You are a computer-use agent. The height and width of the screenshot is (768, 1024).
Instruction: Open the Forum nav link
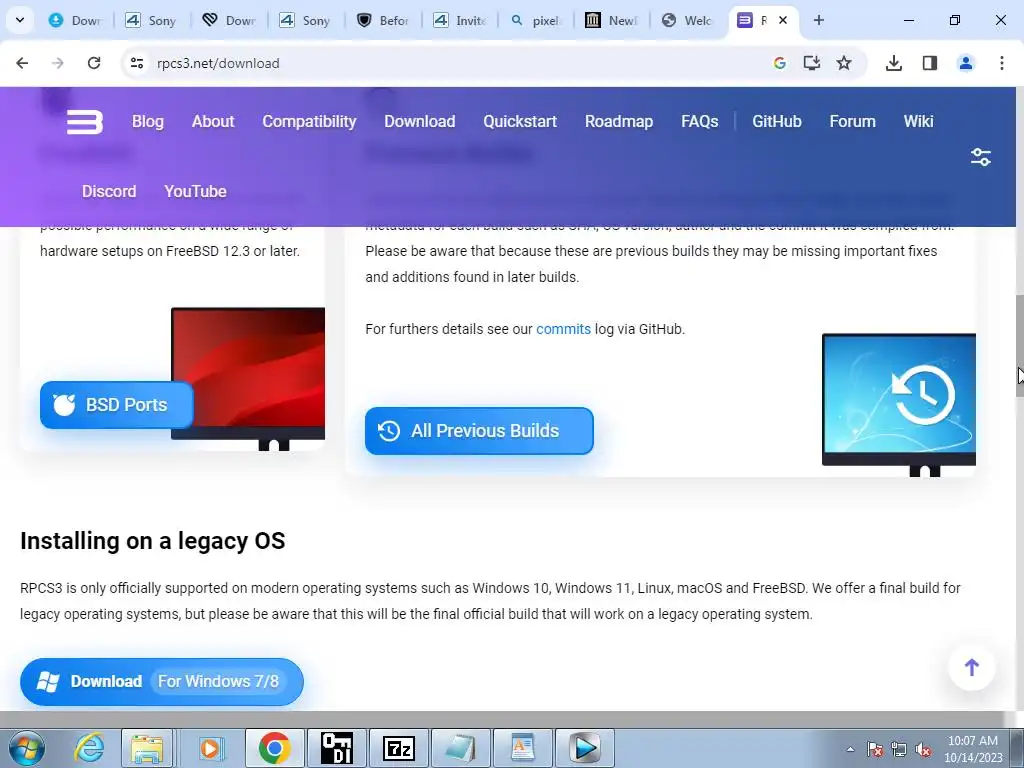click(852, 121)
